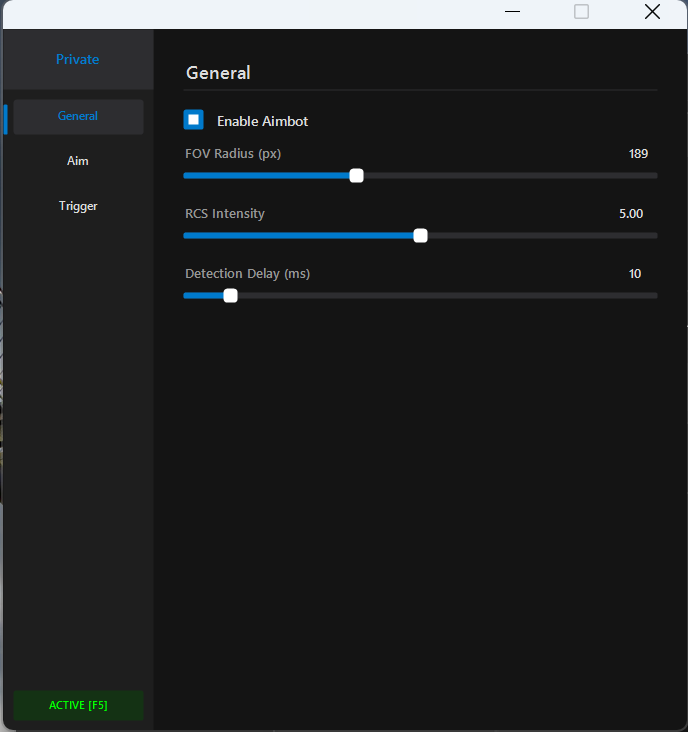Click the FOV Radius slider handle
688x732 pixels.
356,176
